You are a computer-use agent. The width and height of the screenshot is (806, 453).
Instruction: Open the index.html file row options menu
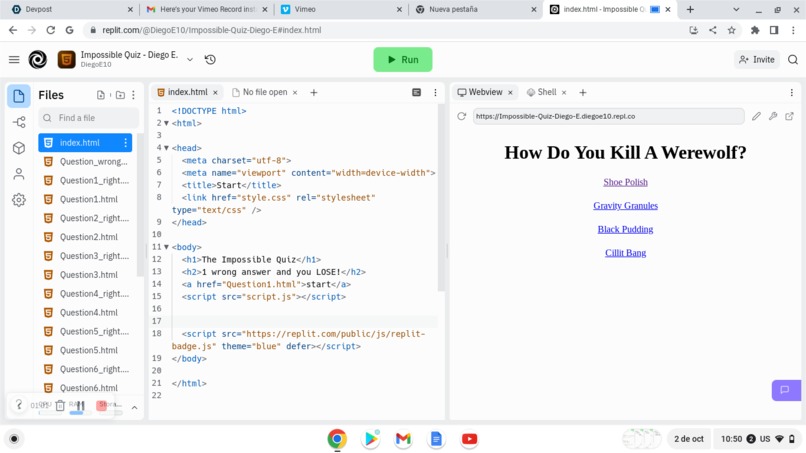pos(125,142)
